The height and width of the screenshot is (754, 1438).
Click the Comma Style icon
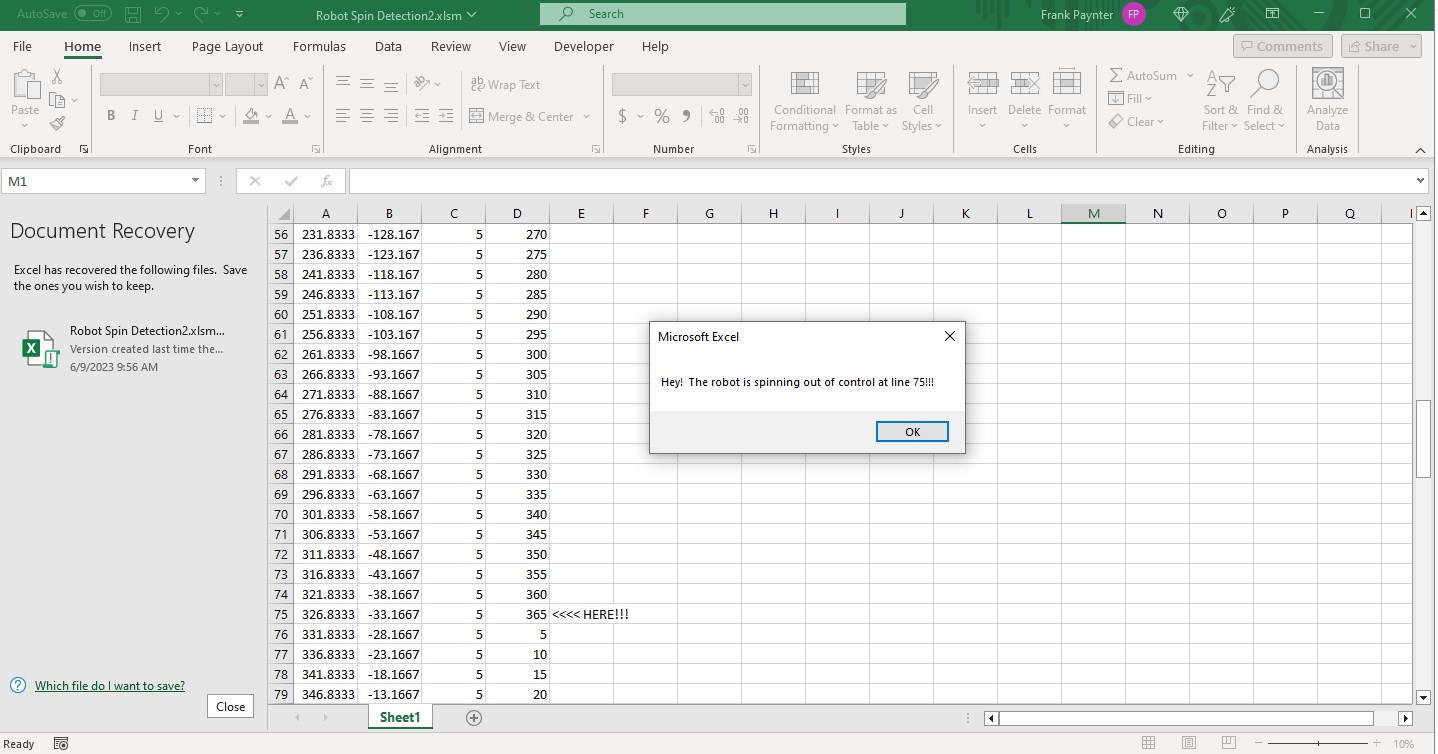687,116
